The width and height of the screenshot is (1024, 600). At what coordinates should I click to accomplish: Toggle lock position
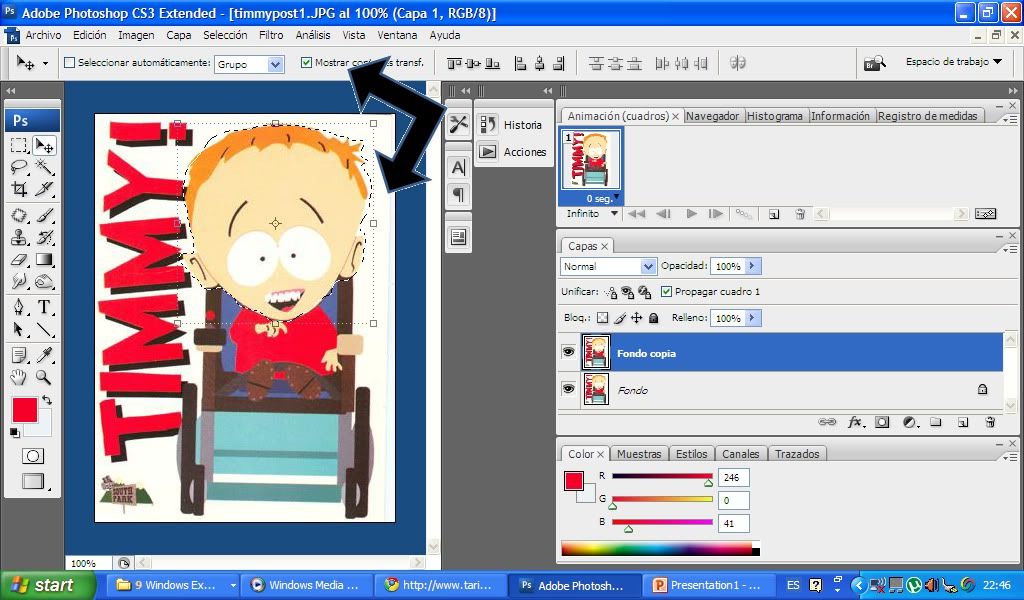637,318
